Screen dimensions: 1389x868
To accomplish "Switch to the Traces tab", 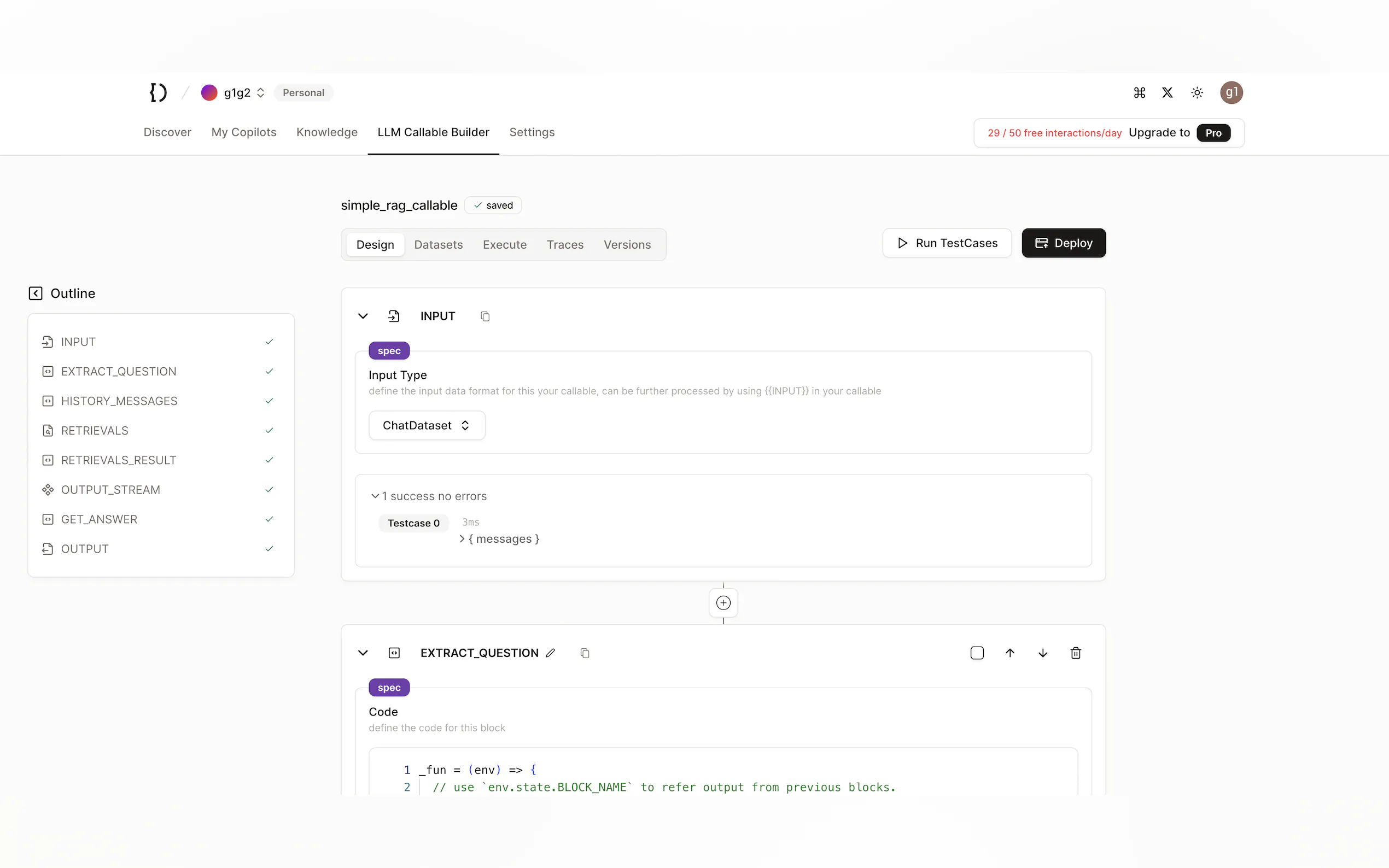I will [x=564, y=244].
